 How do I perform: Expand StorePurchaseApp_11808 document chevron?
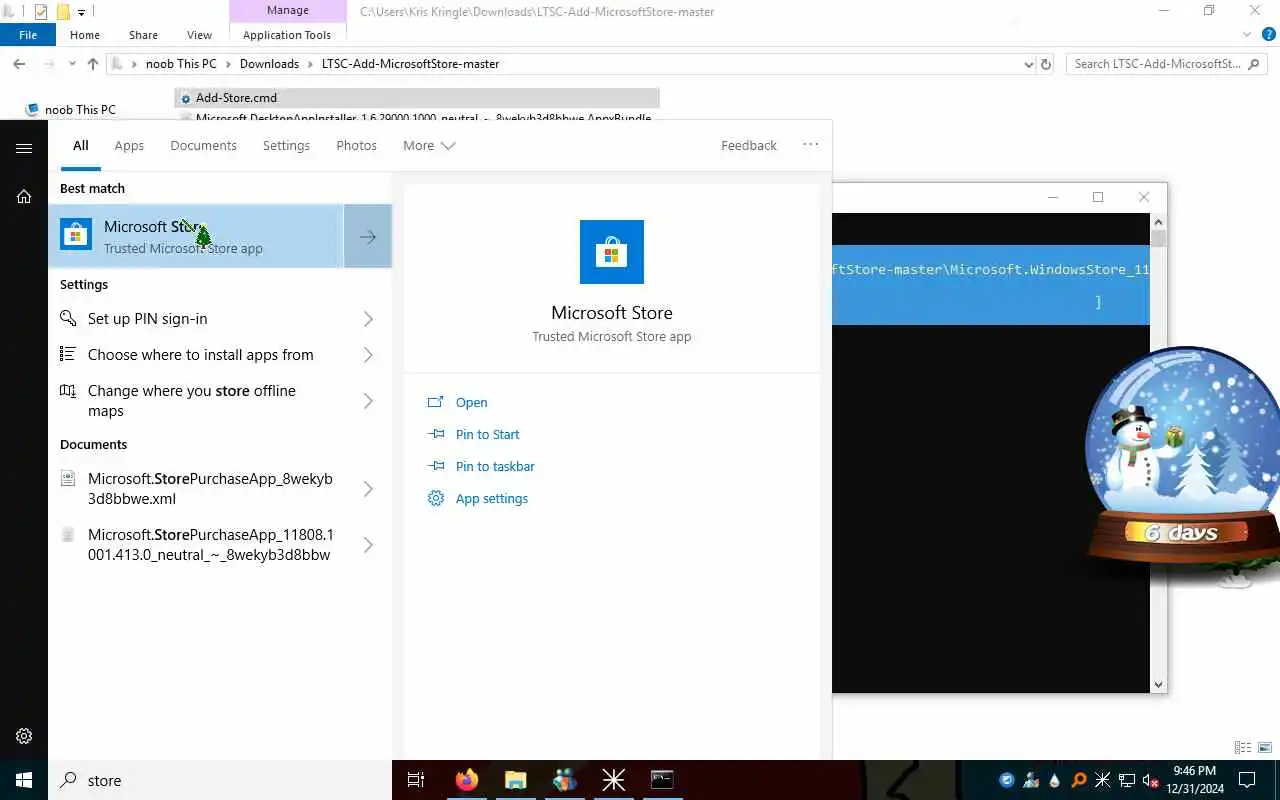[x=368, y=545]
